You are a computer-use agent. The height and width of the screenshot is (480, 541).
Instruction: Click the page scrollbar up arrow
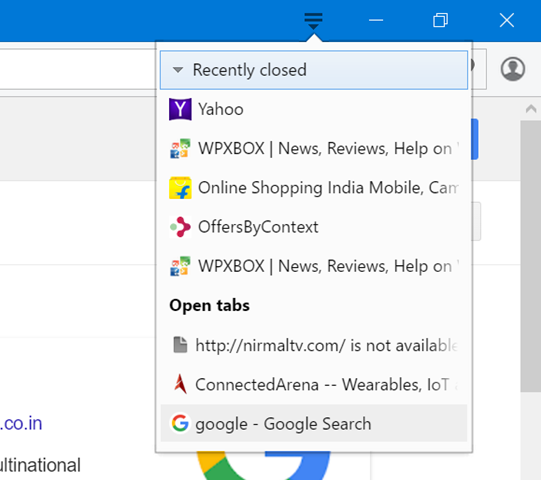pos(531,109)
